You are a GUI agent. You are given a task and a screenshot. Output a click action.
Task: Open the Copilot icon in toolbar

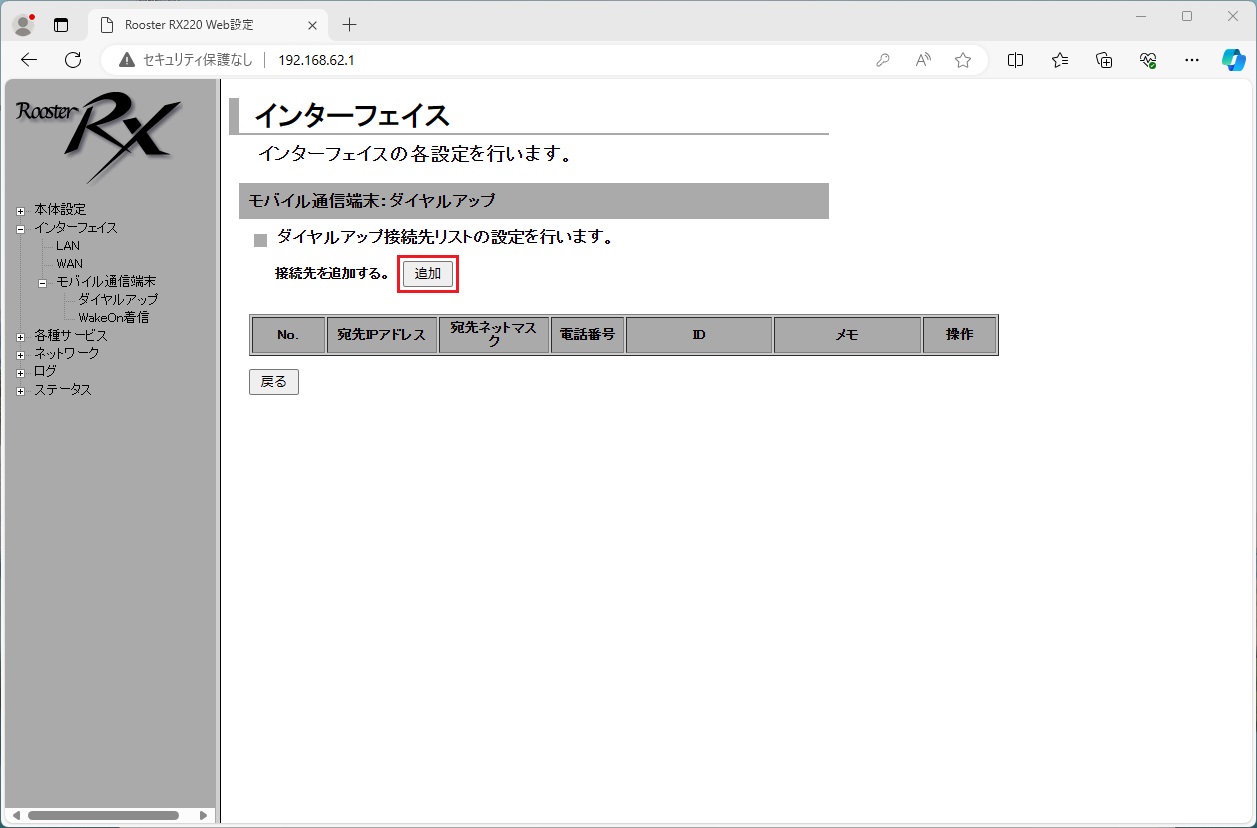(x=1233, y=60)
